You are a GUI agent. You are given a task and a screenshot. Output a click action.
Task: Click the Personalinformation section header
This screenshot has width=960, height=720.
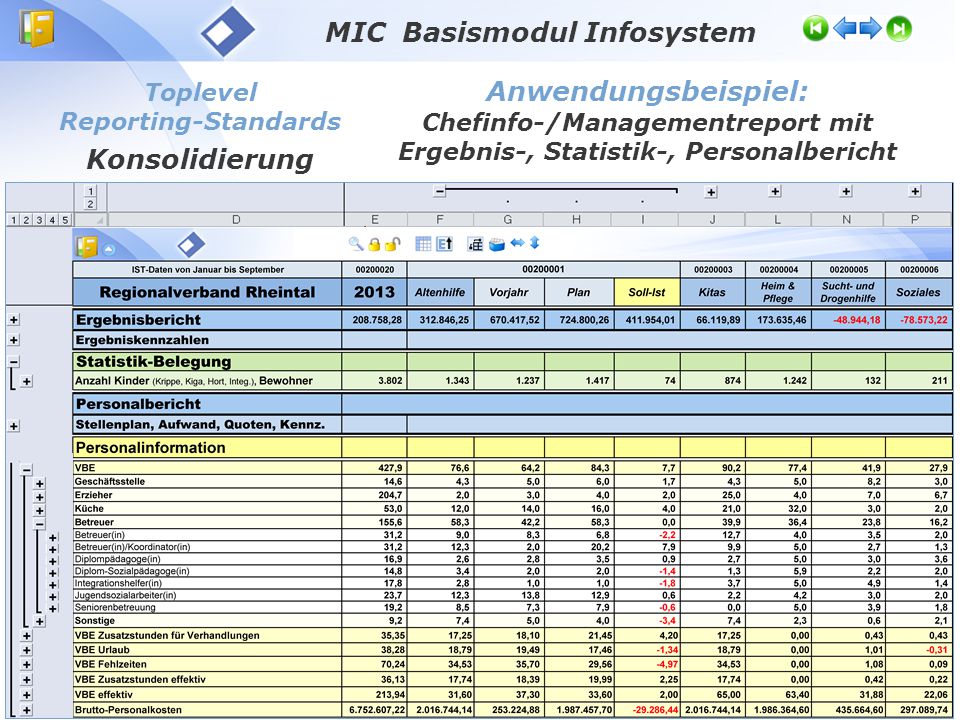207,448
